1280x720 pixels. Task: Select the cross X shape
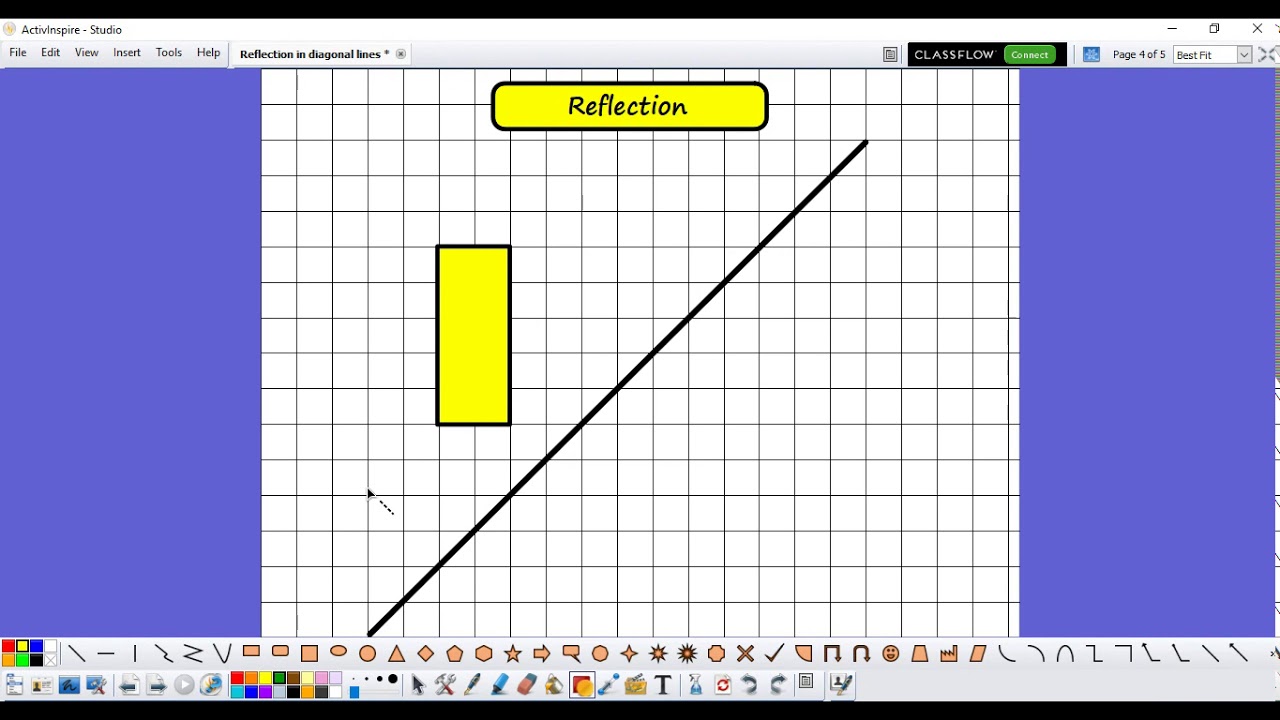745,654
